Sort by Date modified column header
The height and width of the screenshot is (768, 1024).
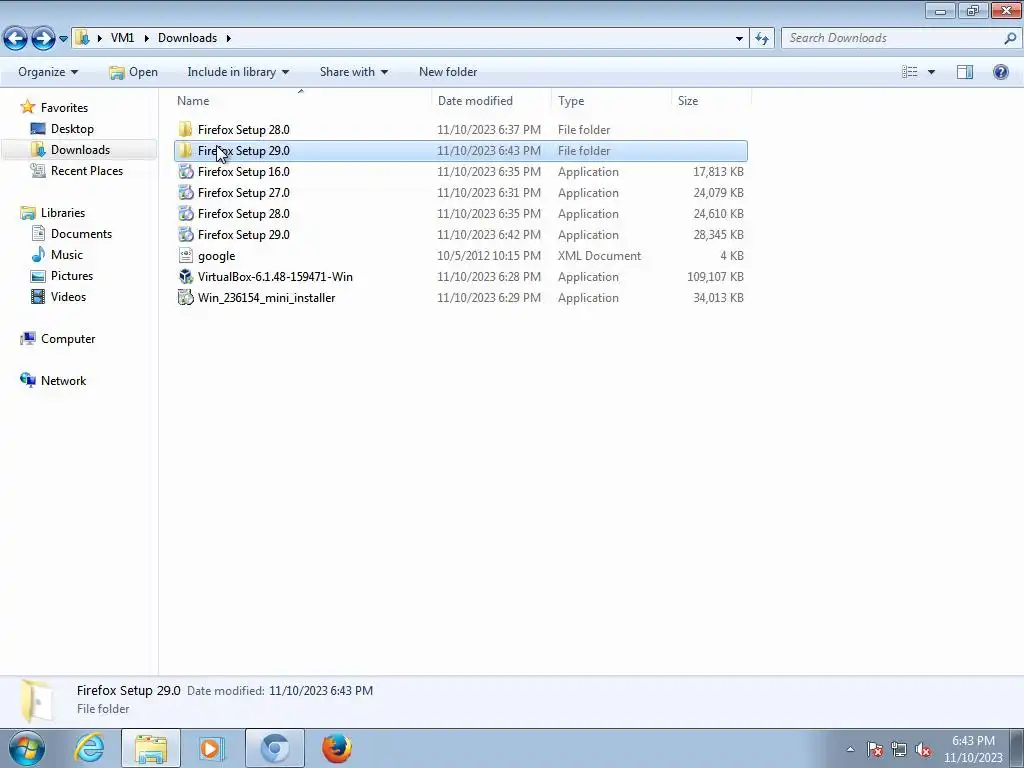(475, 101)
